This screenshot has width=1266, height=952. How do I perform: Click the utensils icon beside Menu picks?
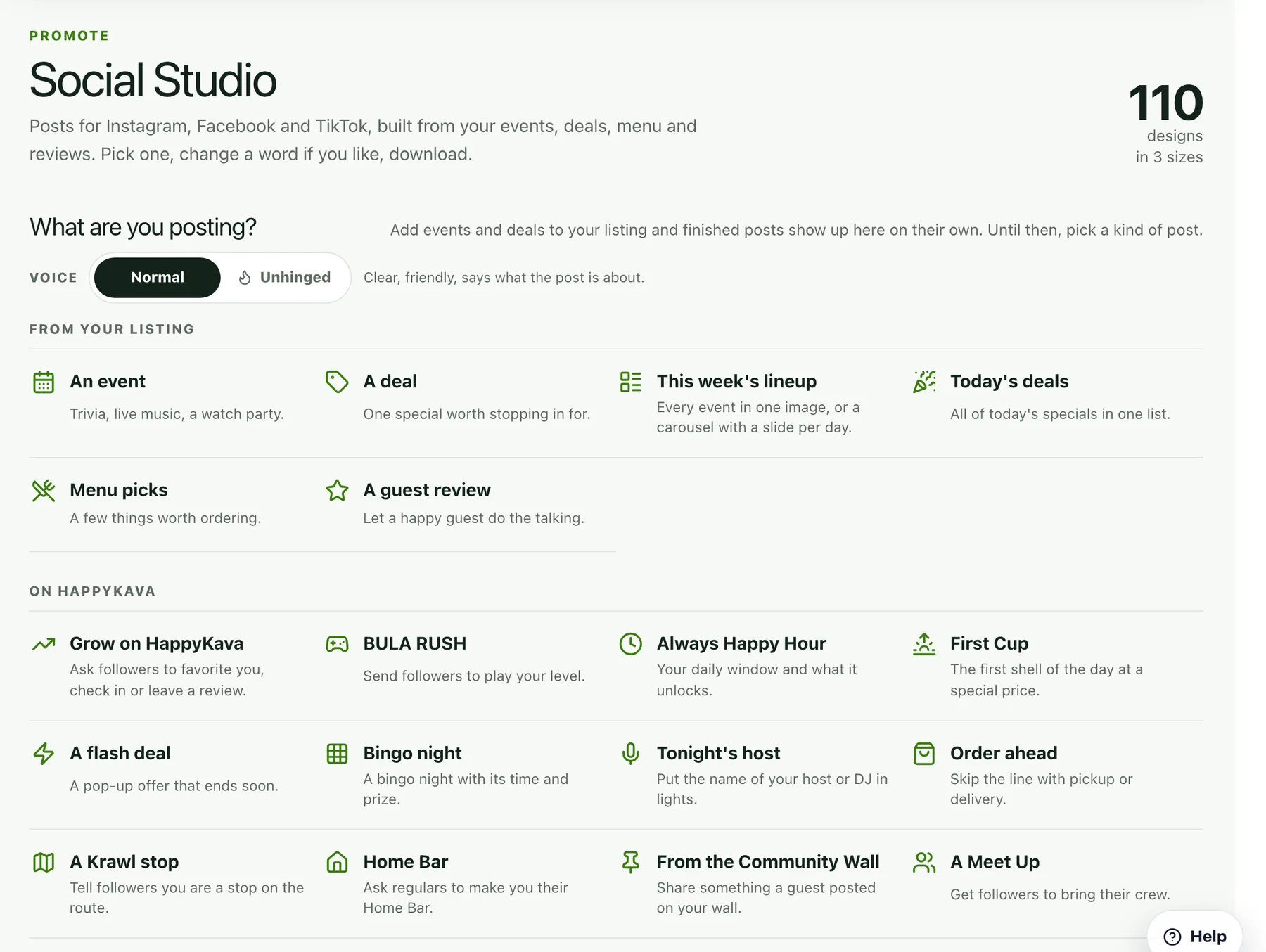click(x=44, y=490)
